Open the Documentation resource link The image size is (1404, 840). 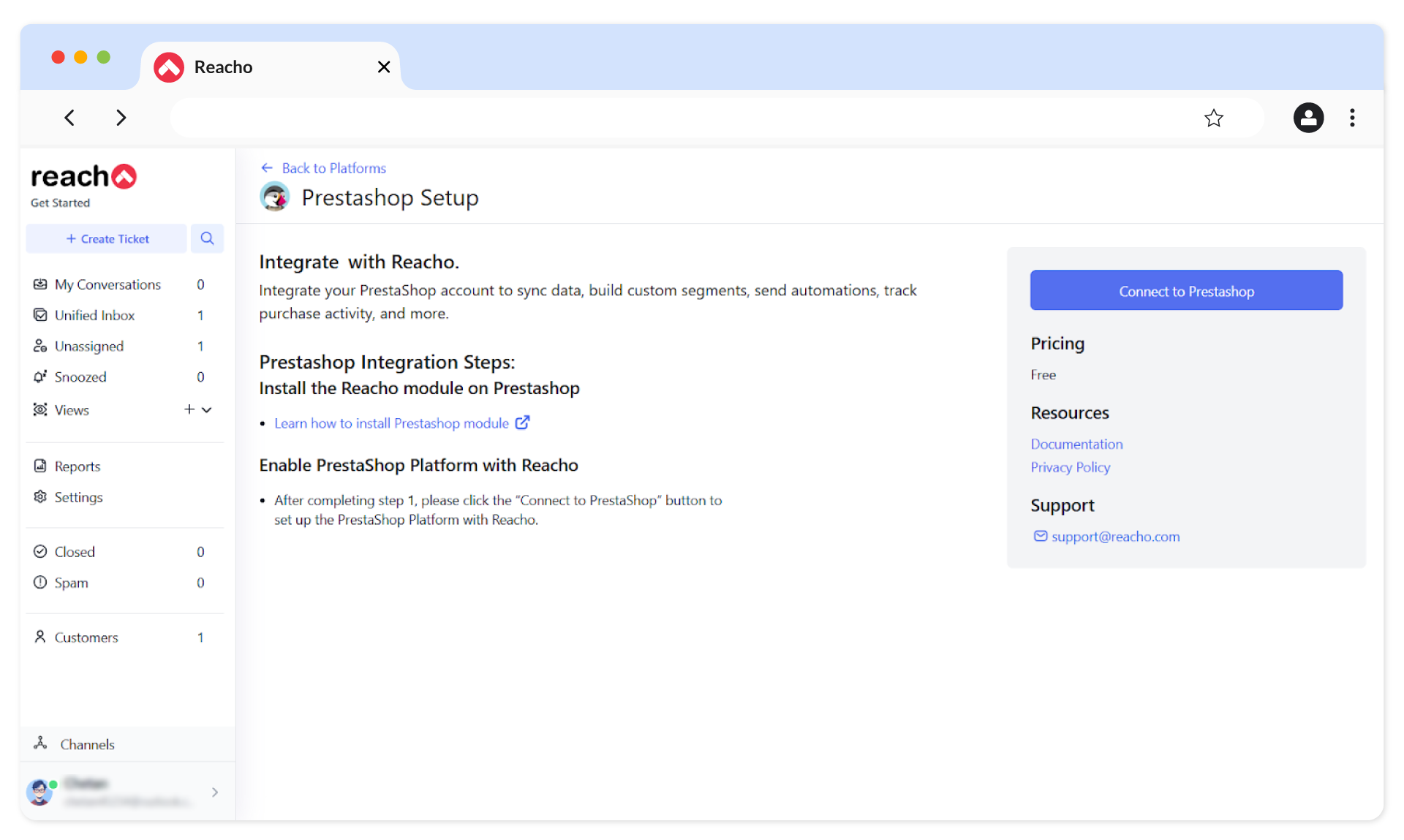tap(1076, 444)
